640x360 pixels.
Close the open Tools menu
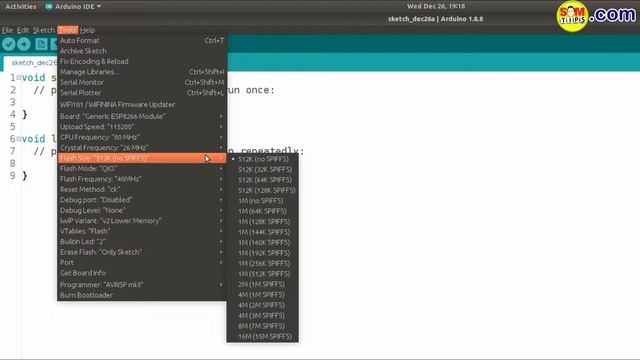67,30
